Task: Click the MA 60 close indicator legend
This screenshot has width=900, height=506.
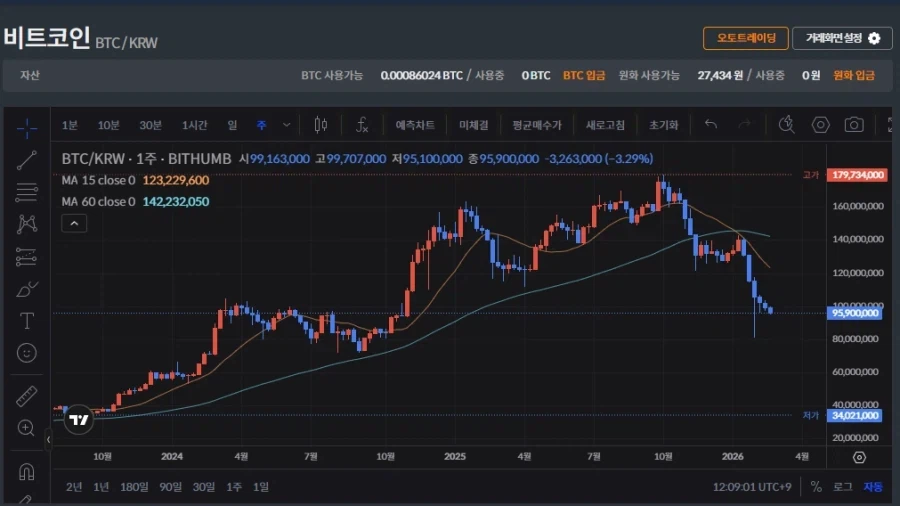Action: coord(135,201)
